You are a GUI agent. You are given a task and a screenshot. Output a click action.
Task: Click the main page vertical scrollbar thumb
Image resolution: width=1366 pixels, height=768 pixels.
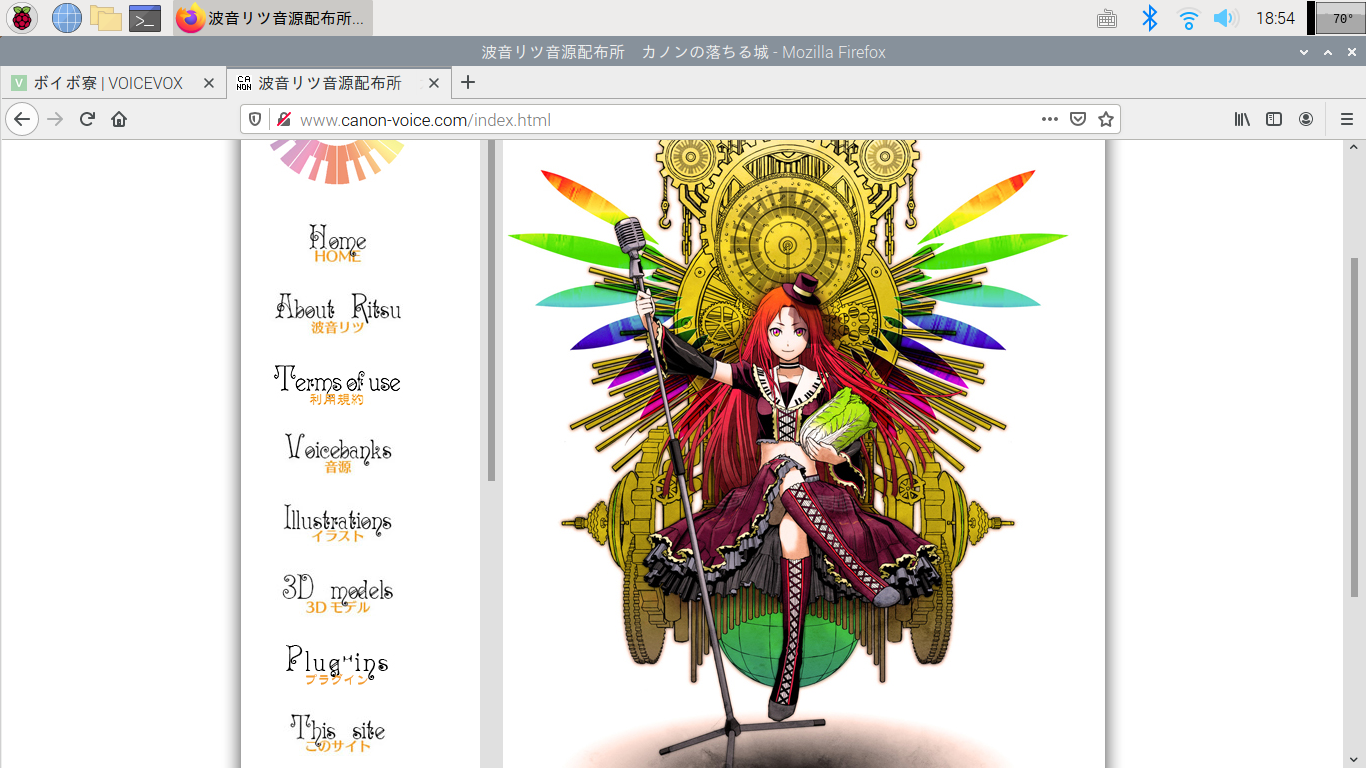pos(1356,425)
